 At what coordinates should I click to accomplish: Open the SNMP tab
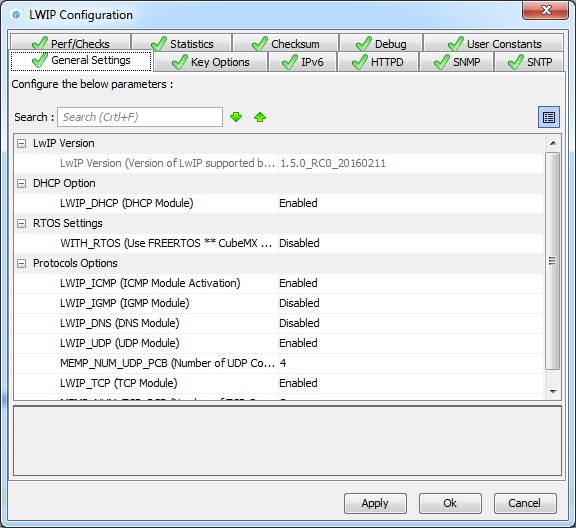coord(457,62)
